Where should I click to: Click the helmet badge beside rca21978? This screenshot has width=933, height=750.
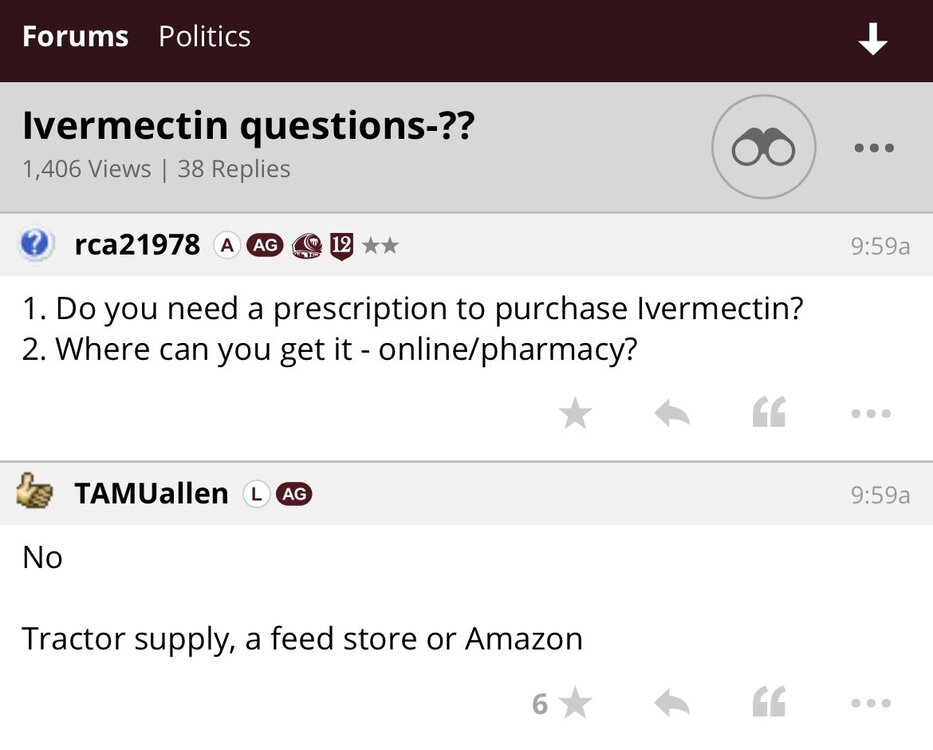(x=307, y=245)
